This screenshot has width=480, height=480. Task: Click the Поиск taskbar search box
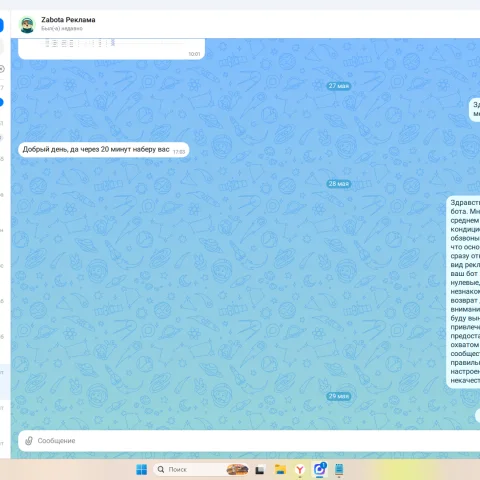(202, 470)
